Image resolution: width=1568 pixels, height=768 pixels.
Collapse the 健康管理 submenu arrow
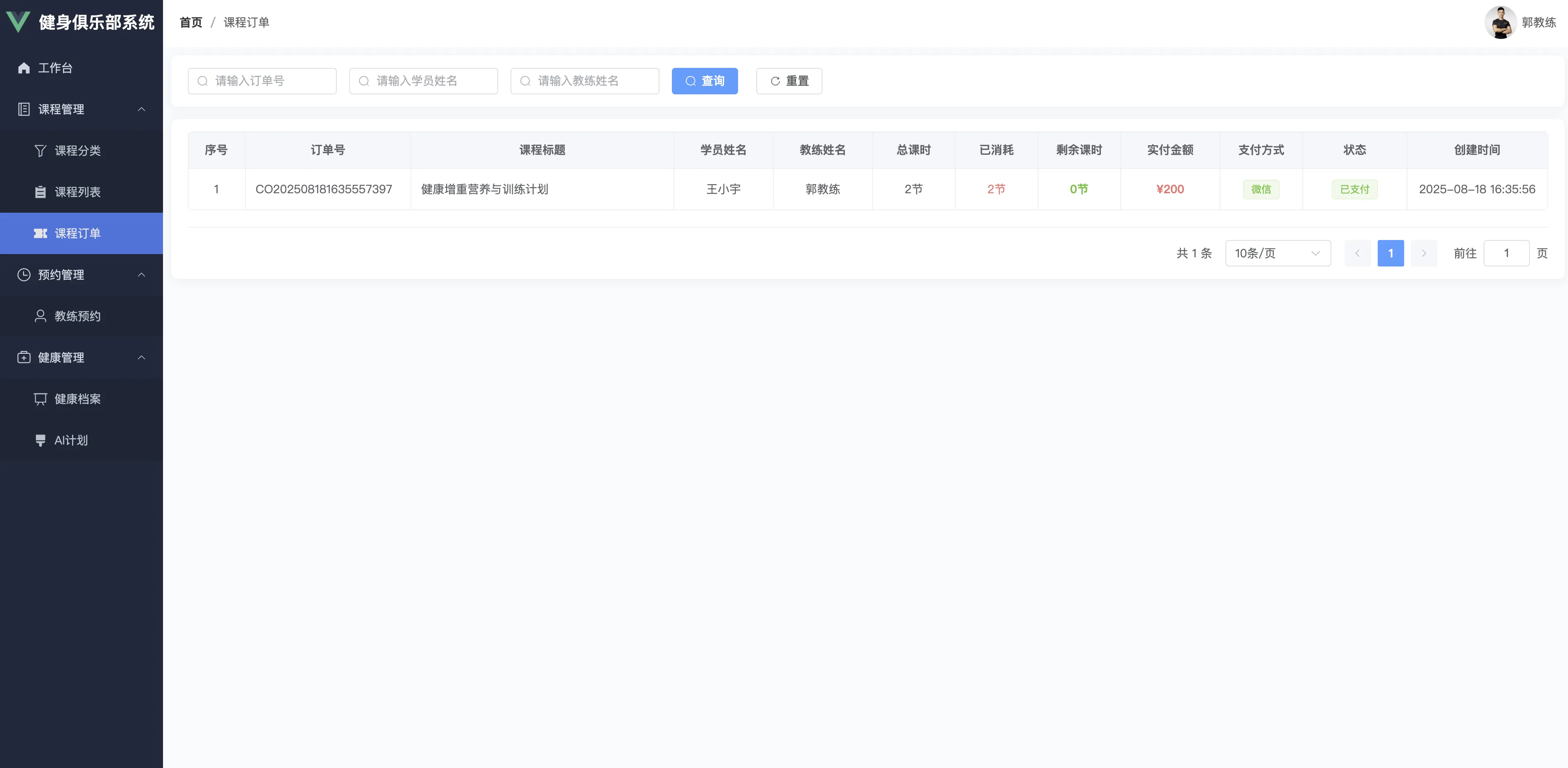tap(141, 358)
